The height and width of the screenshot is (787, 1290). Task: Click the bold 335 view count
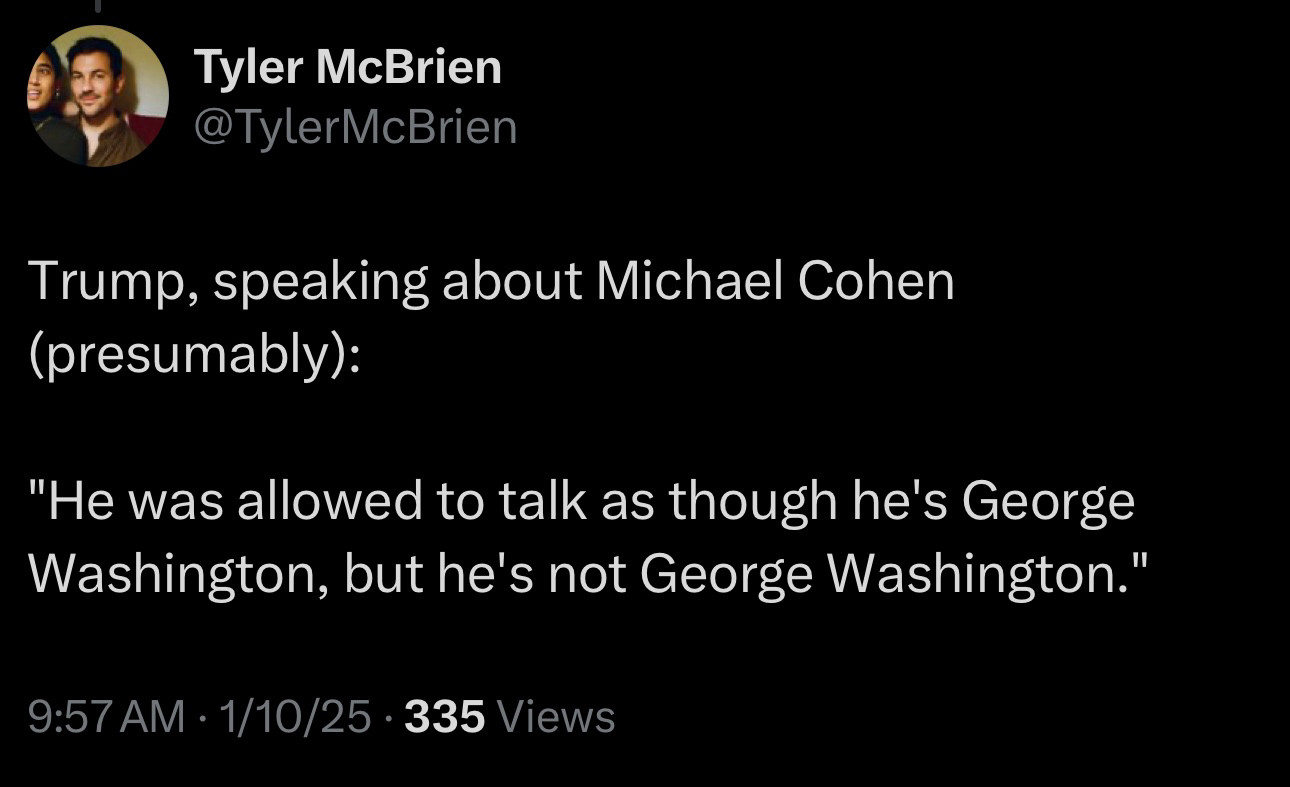pos(445,717)
